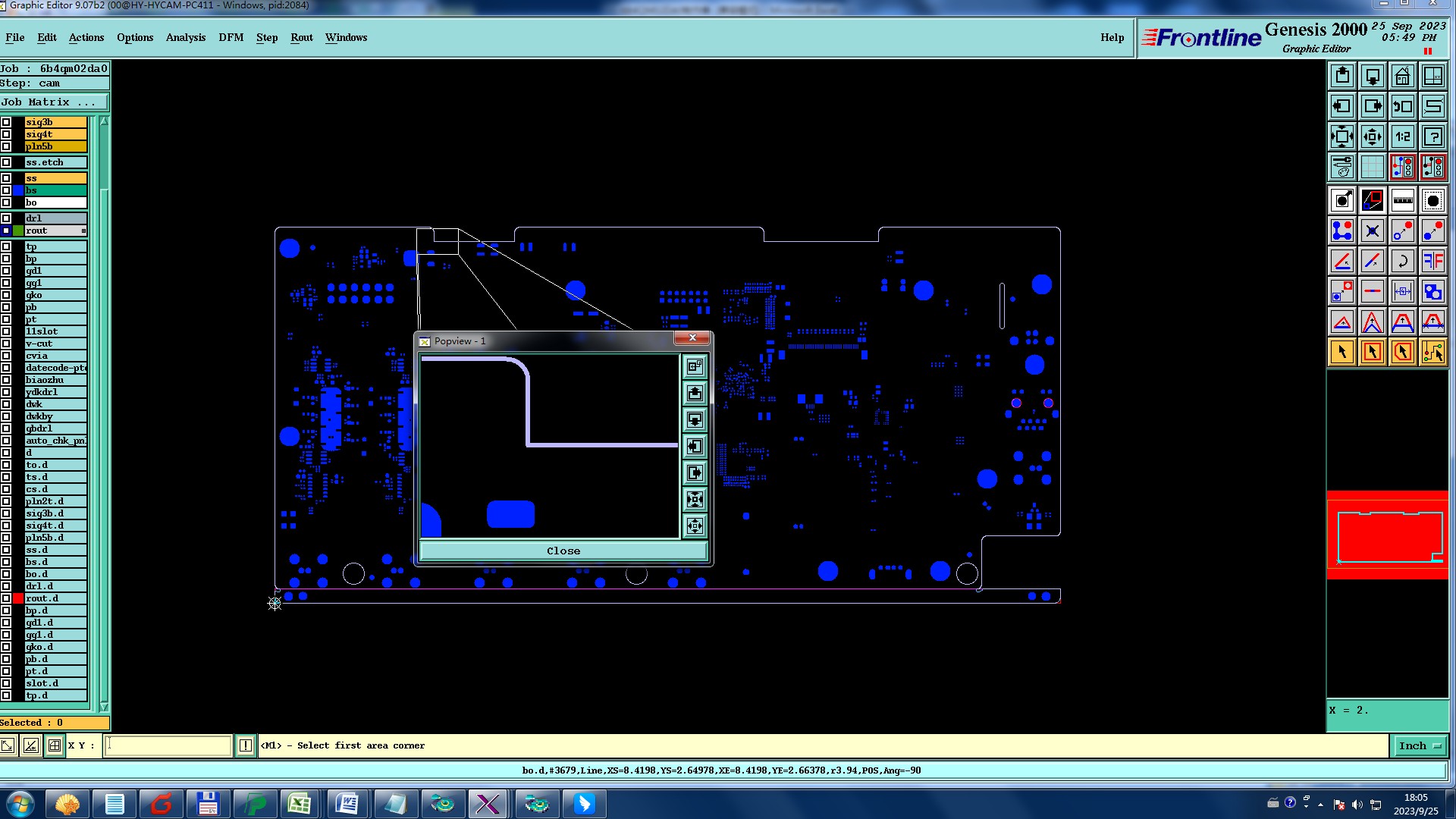Open the DFM menu
Viewport: 1456px width, 819px height.
(x=231, y=37)
